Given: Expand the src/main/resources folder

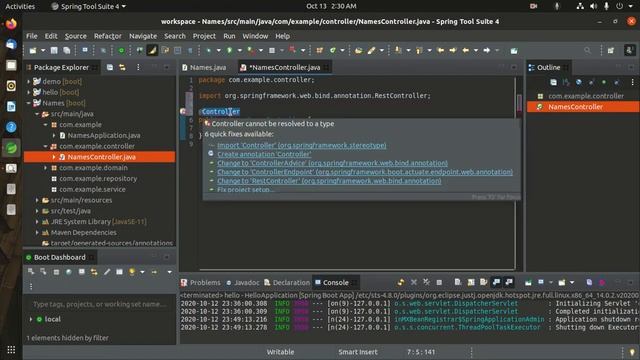Looking at the screenshot, I should coord(37,200).
